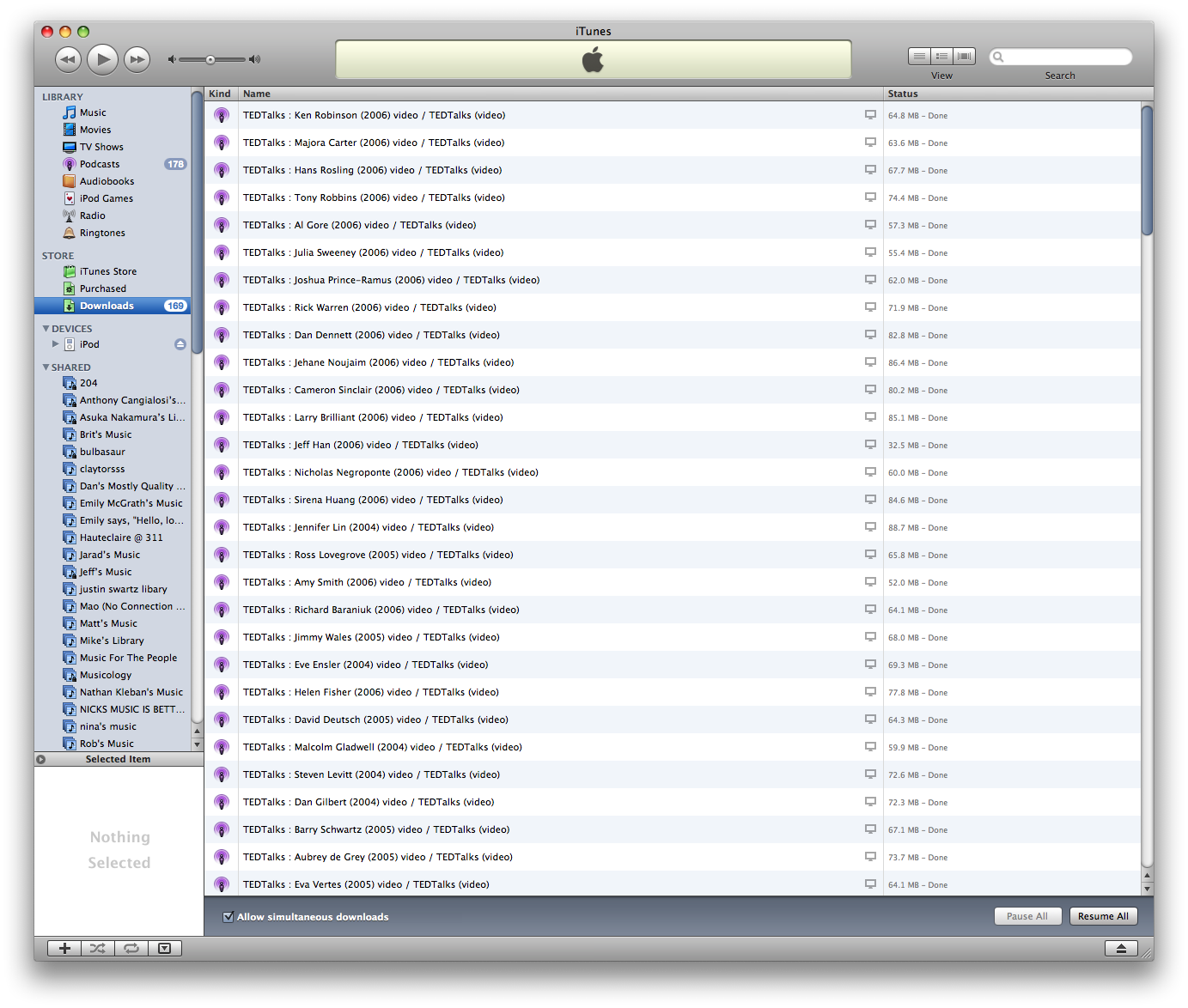
Task: Click video icon on Majora Carter row
Action: click(x=870, y=143)
